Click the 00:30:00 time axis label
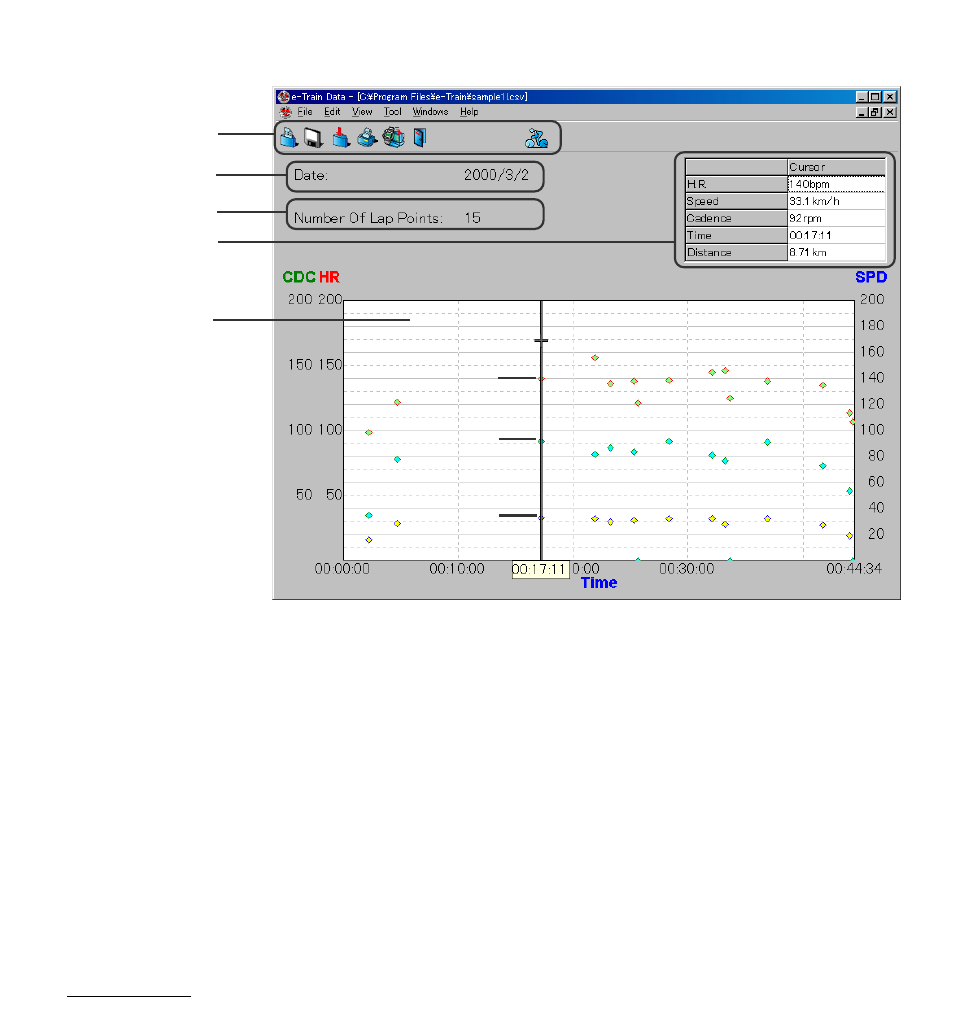This screenshot has width=954, height=1020. (687, 569)
